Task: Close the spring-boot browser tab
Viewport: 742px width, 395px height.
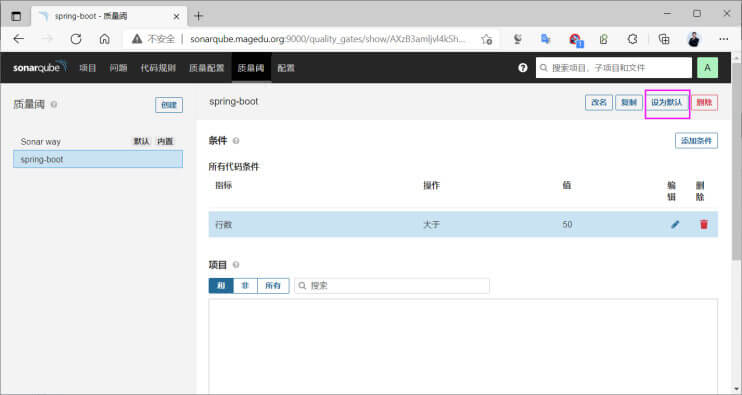Action: point(177,17)
